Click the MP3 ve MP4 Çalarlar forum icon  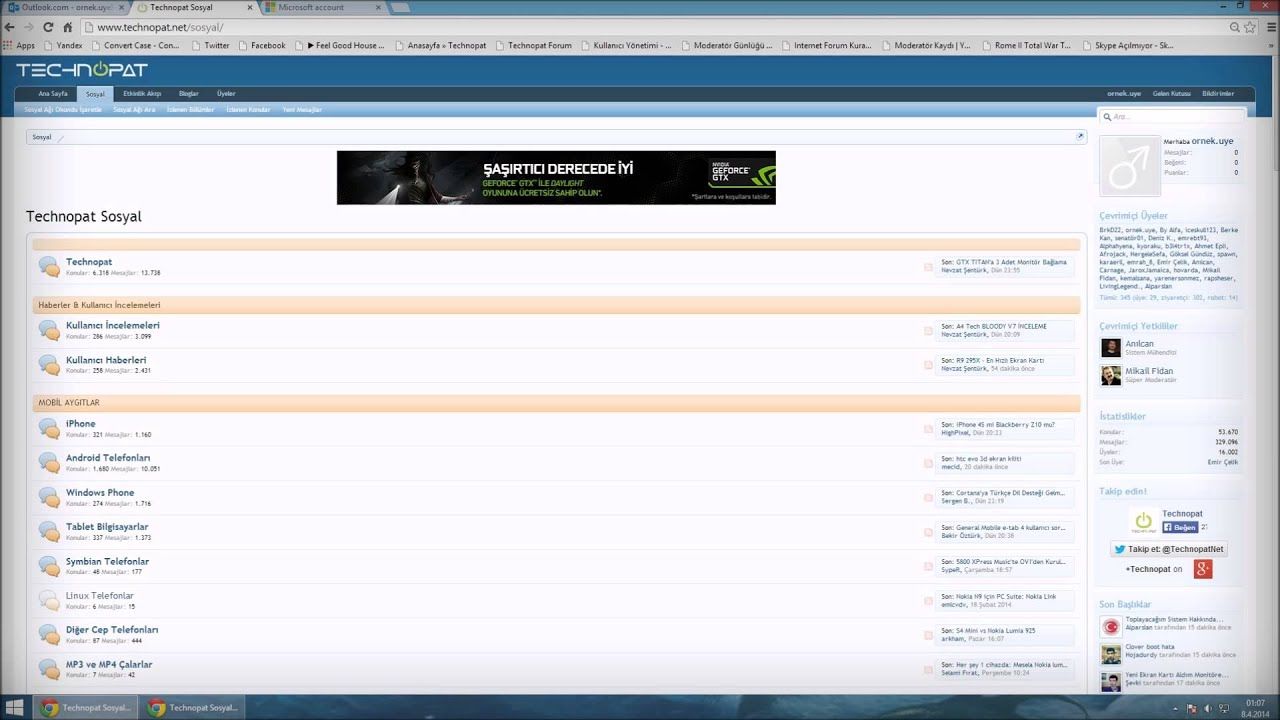(49, 669)
